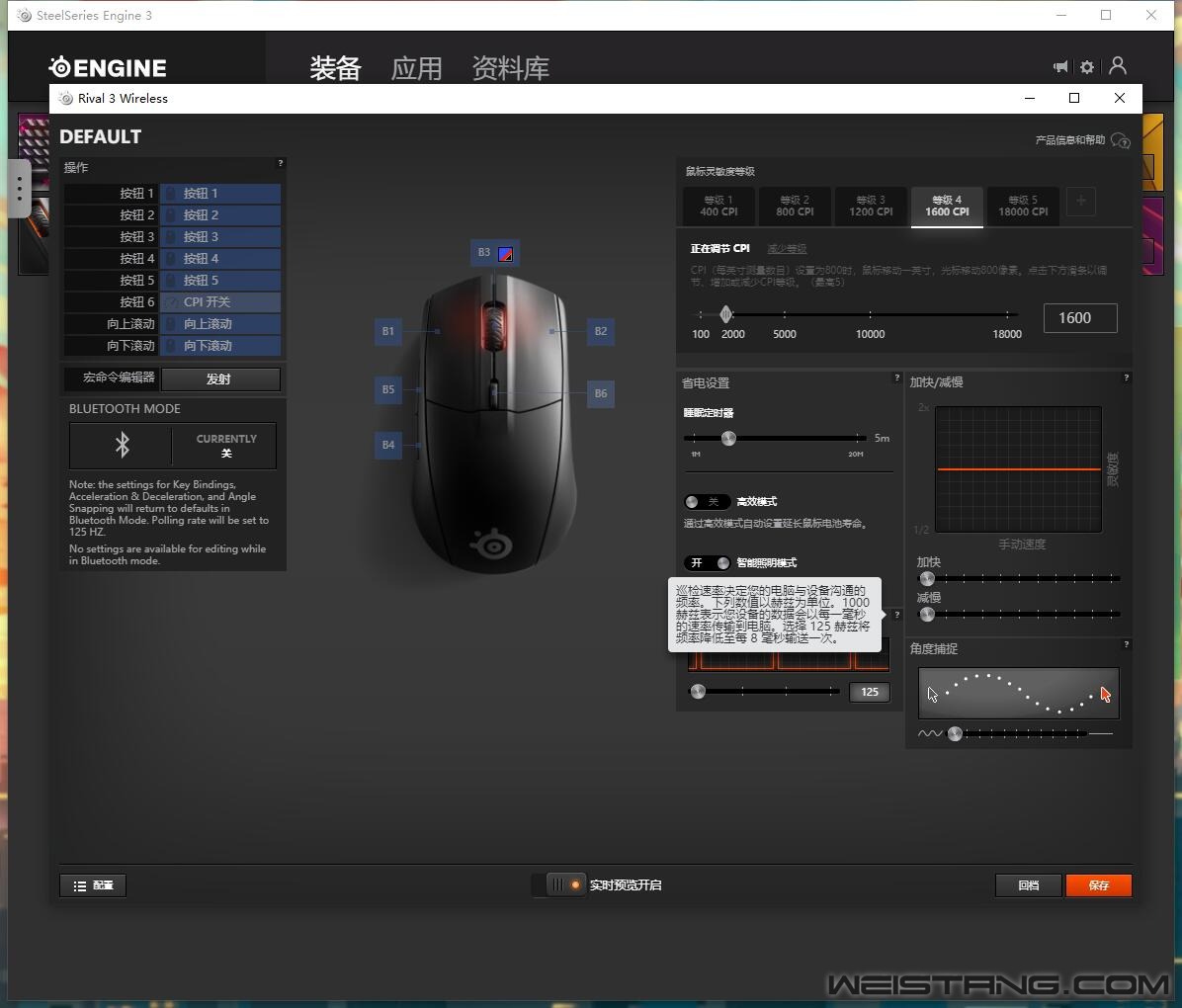
Task: Open the 按钮 1 binding dropdown
Action: pyautogui.click(x=220, y=194)
